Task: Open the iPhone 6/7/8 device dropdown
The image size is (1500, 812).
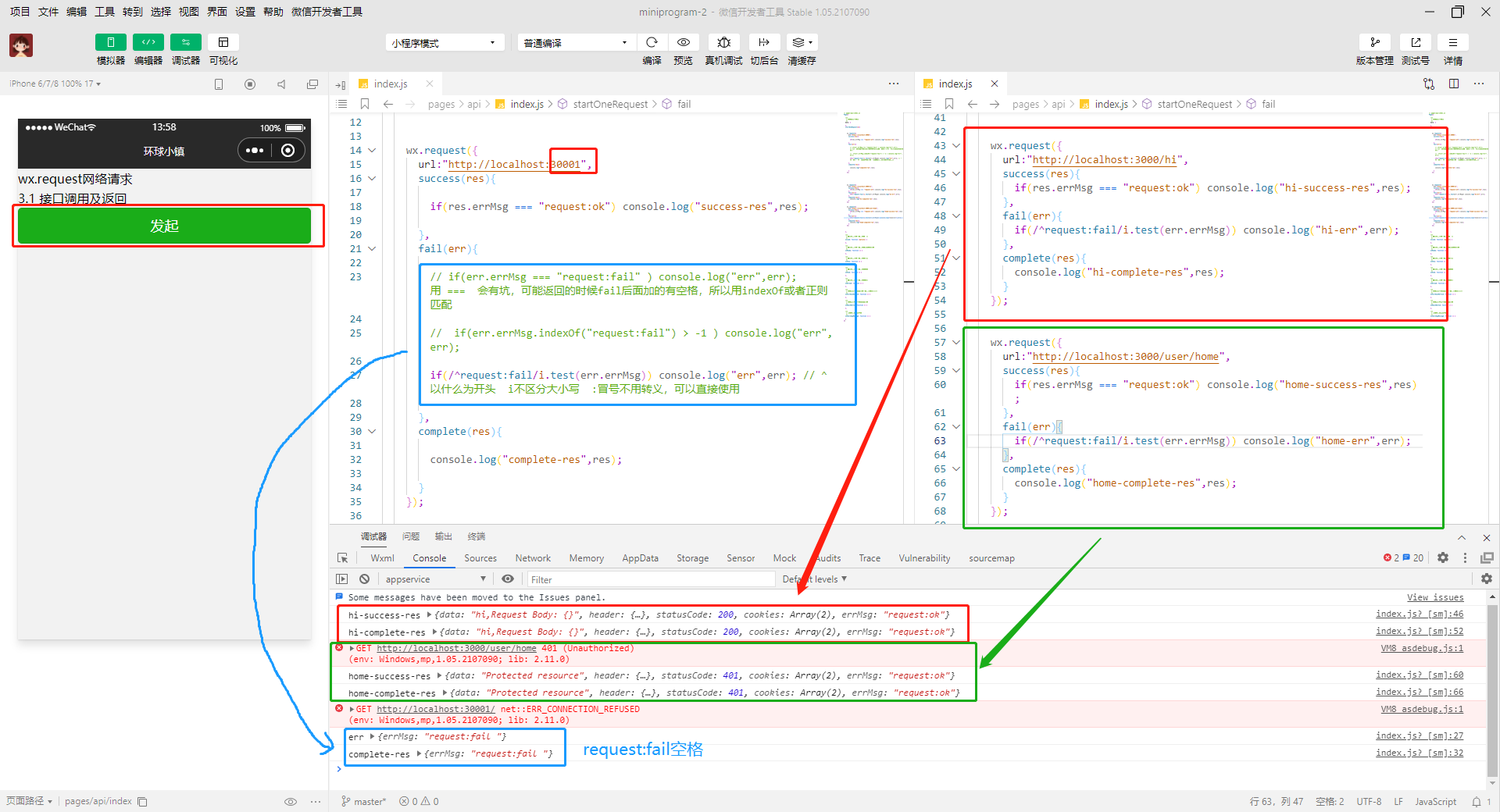Action: pos(55,84)
